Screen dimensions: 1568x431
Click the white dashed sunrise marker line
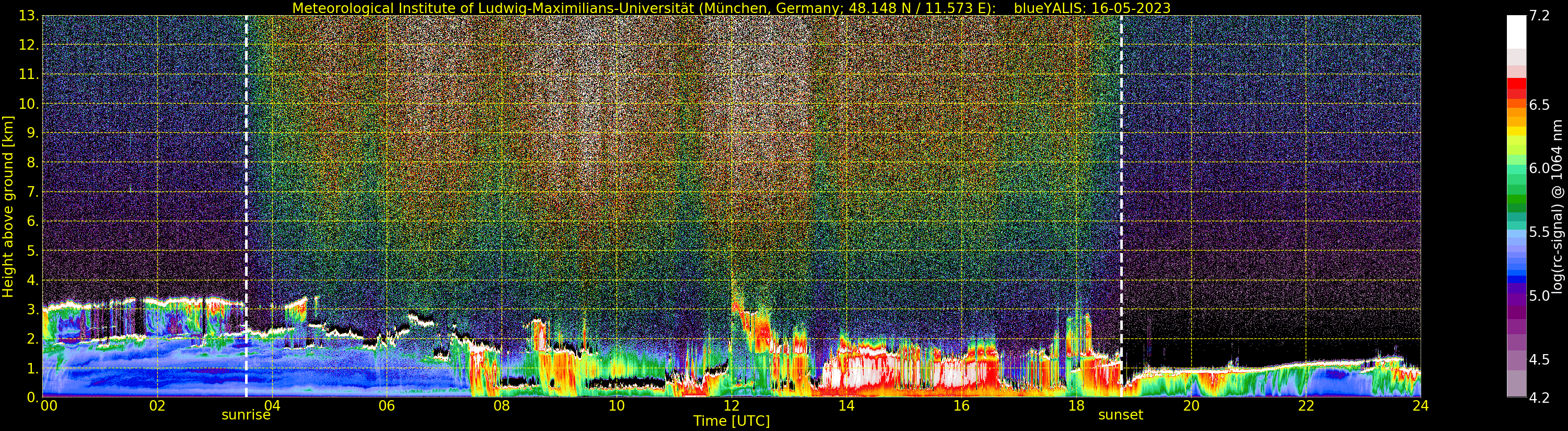(246, 206)
